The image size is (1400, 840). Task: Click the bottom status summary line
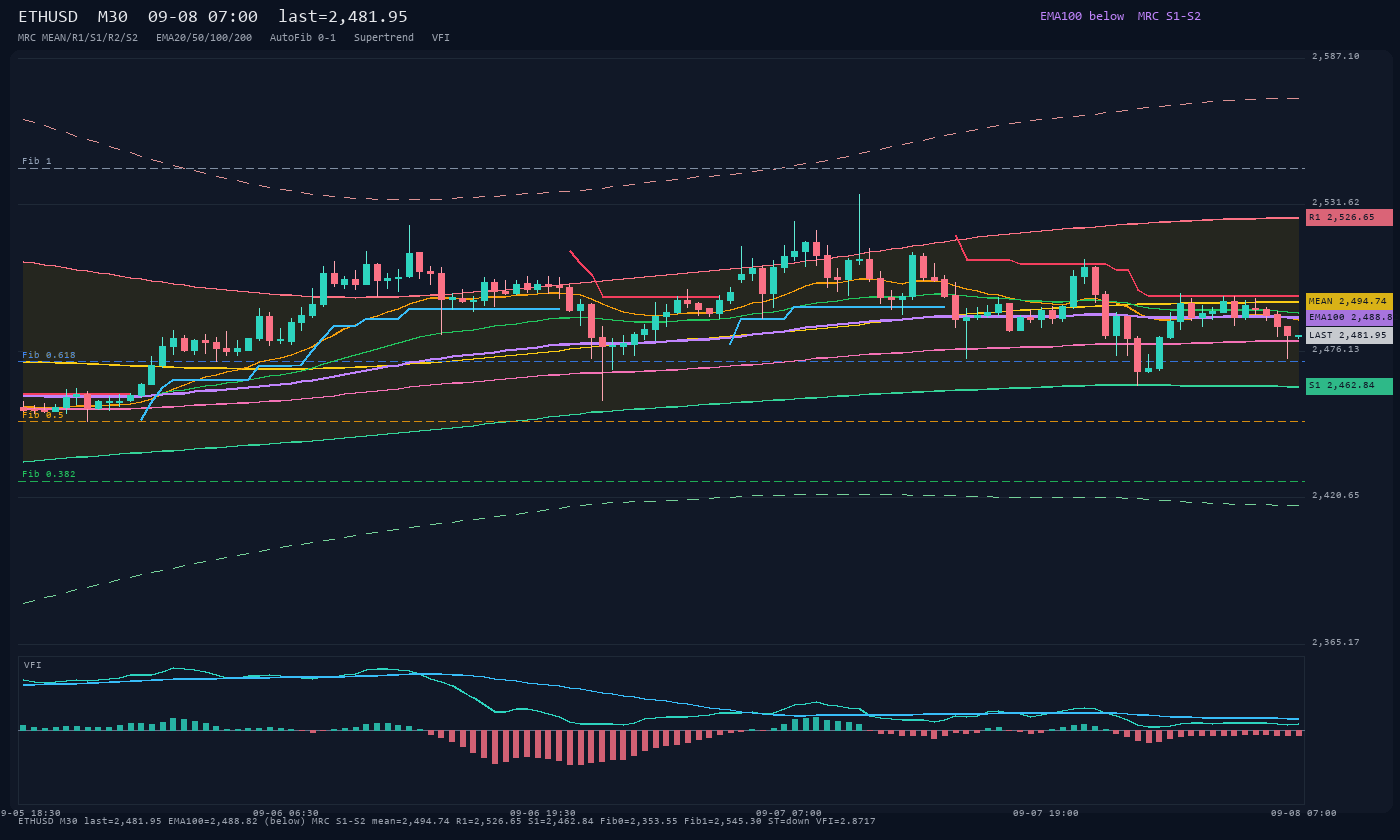447,821
